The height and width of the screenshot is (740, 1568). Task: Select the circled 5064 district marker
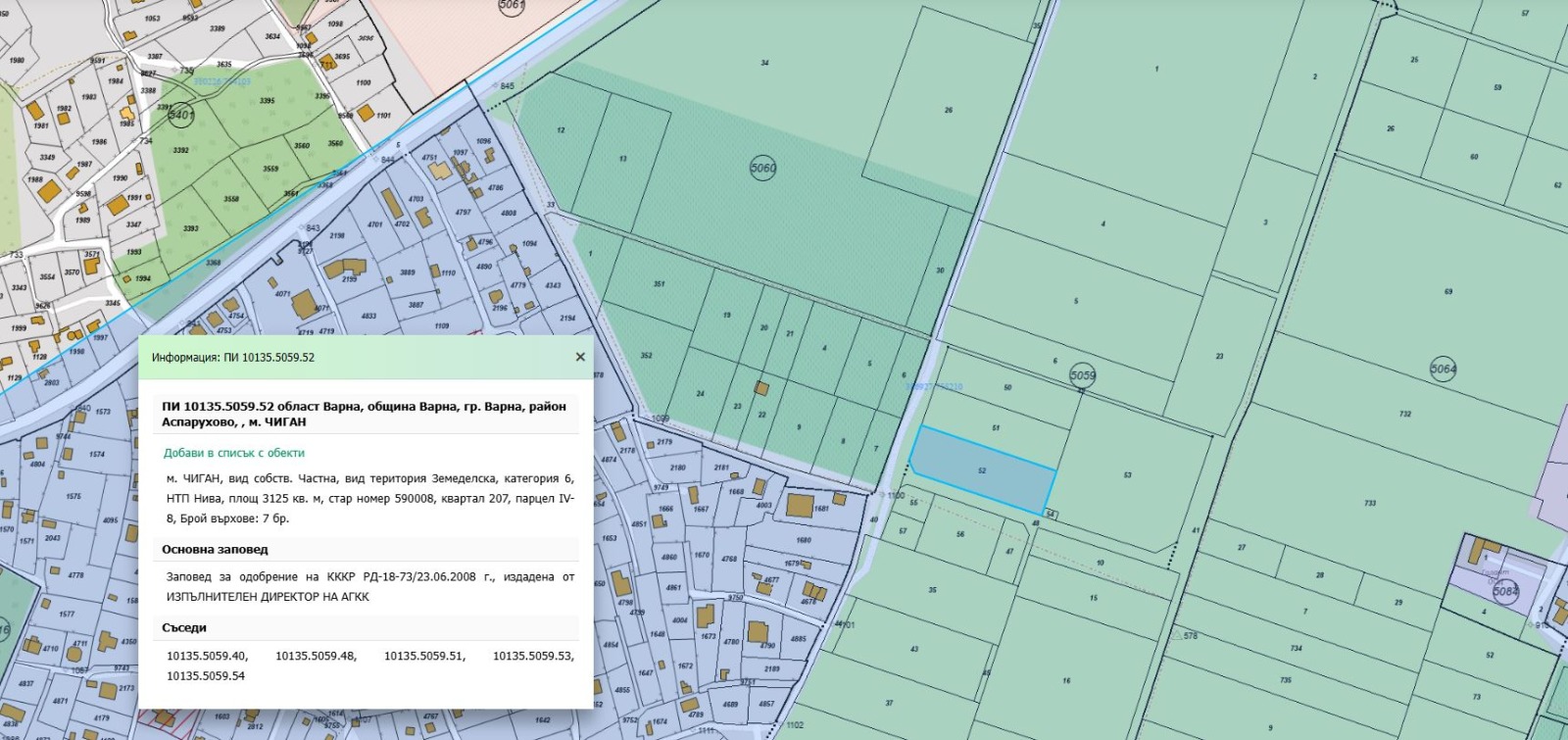point(1443,370)
